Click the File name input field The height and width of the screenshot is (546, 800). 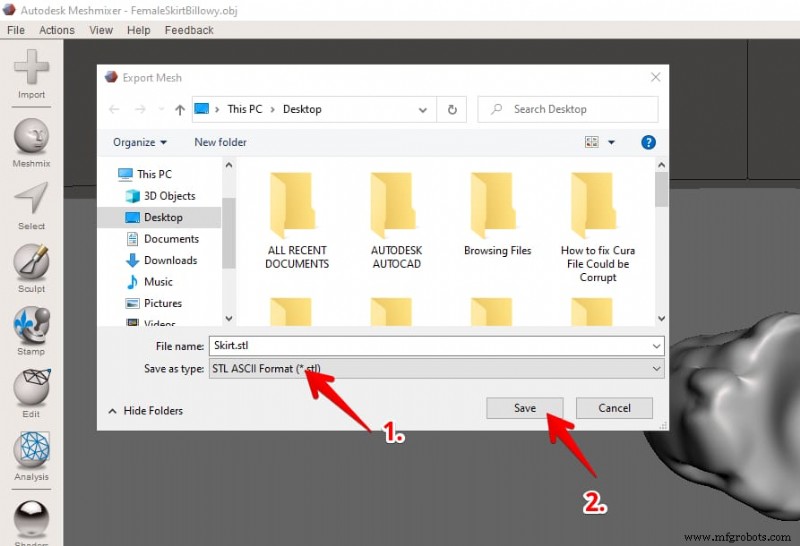tap(436, 345)
